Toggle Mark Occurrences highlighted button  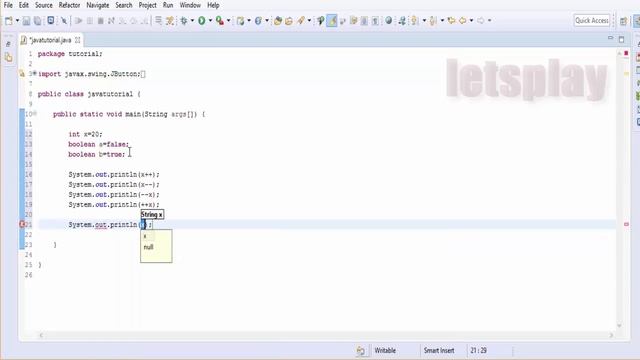pyautogui.click(x=332, y=21)
